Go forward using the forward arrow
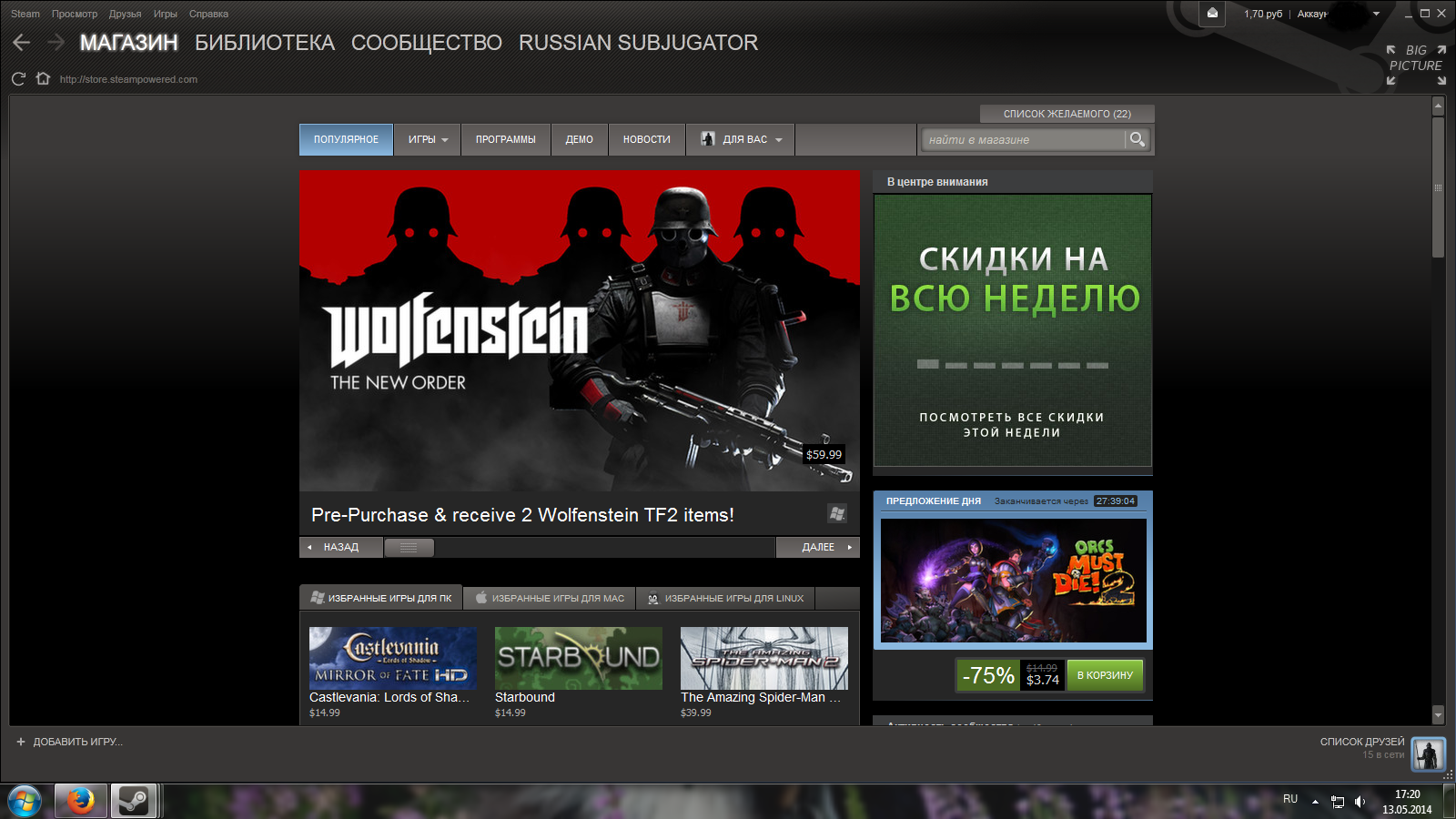The image size is (1456, 819). [56, 42]
